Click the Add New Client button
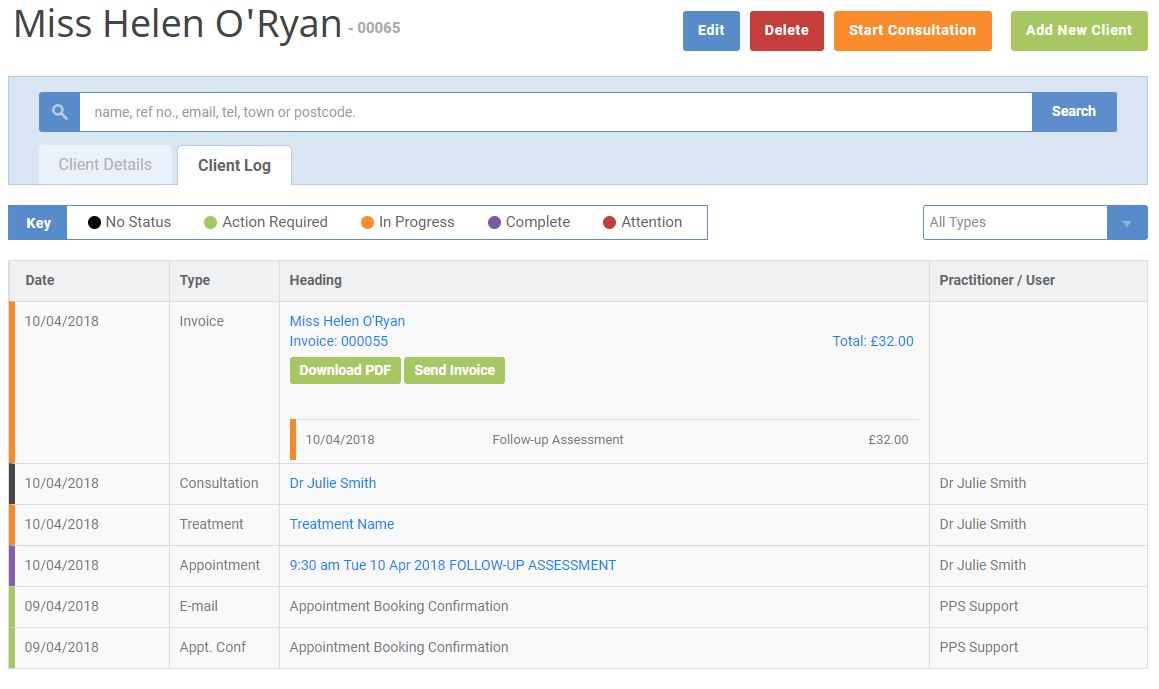Image resolution: width=1159 pixels, height=689 pixels. [1078, 30]
